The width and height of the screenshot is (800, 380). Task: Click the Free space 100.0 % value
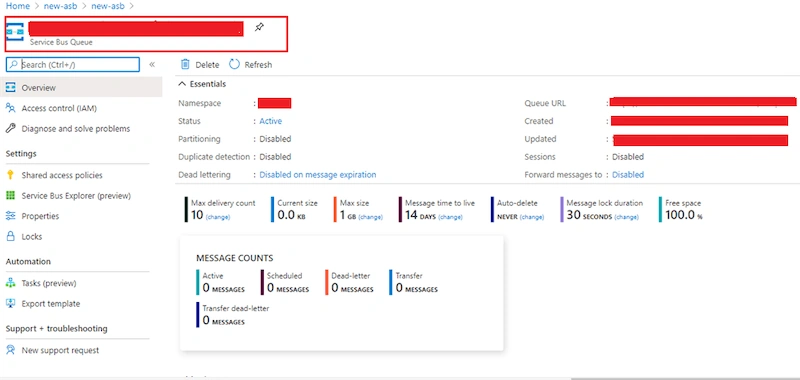point(684,216)
